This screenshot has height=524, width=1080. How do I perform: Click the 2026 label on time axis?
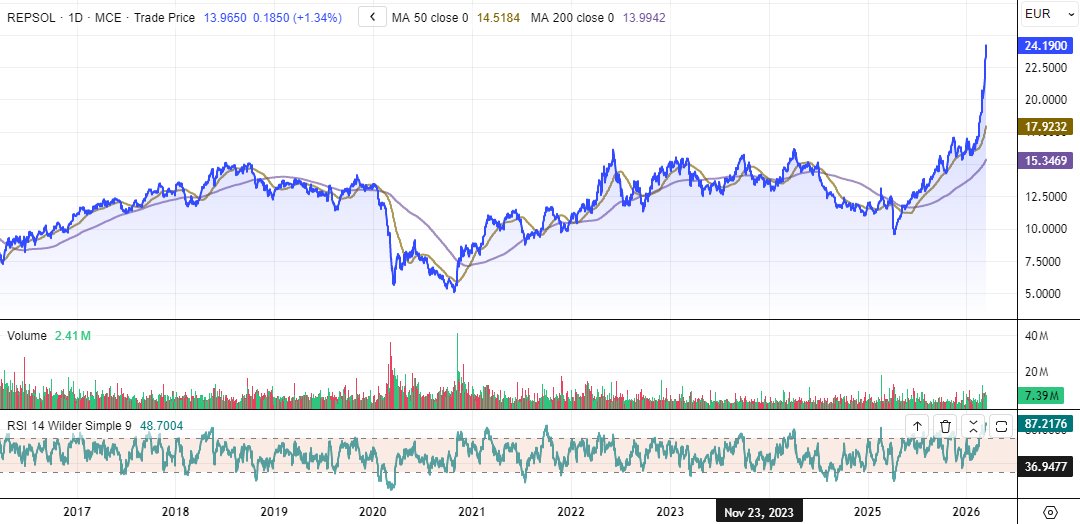[966, 512]
